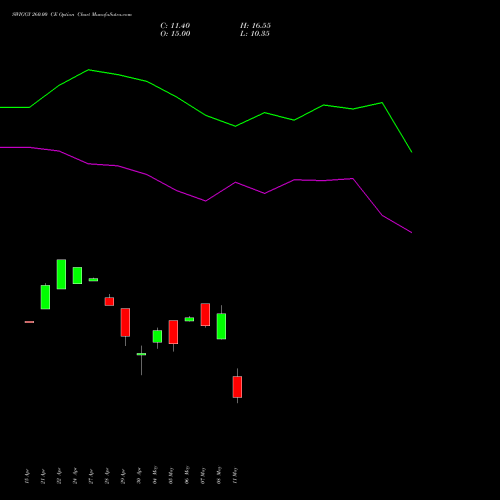The width and height of the screenshot is (500, 500).
Task: Click the red 29 Apr candlestick
Action: [x=125, y=322]
